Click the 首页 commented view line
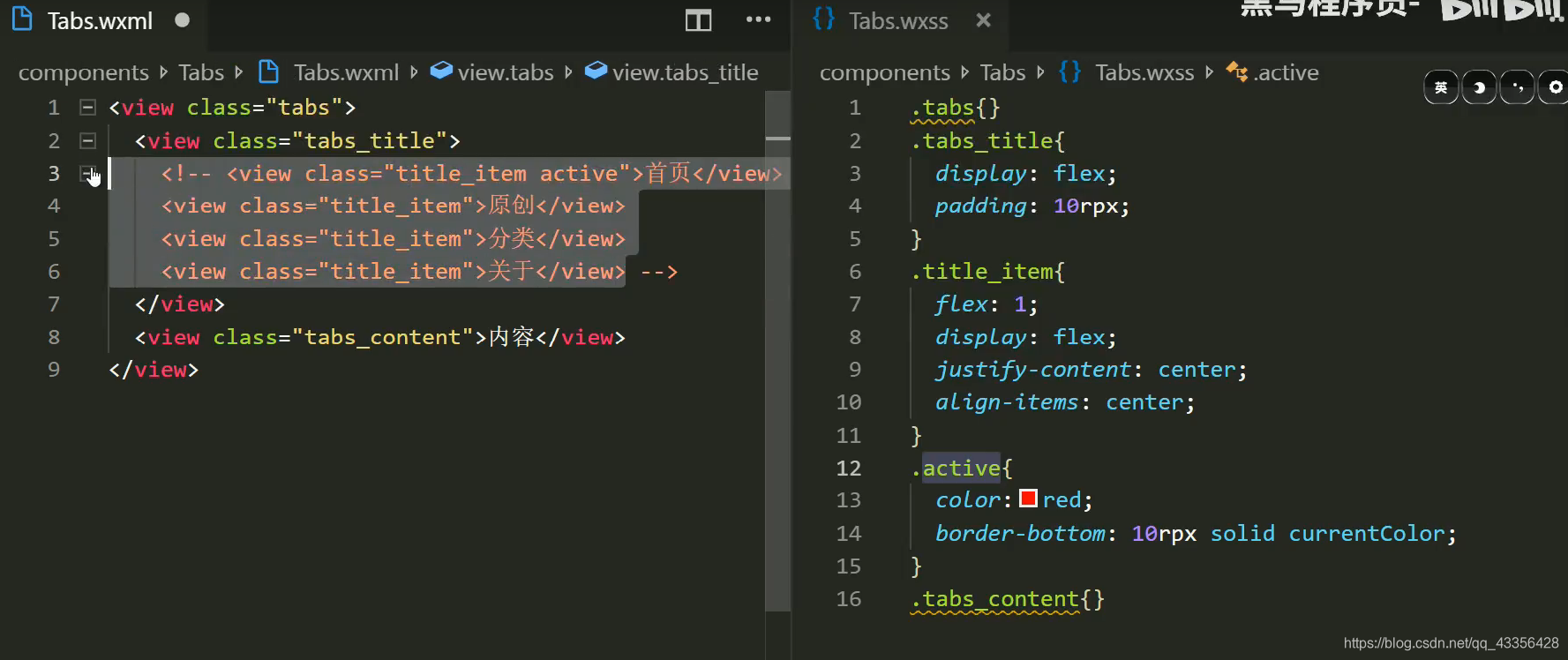The image size is (1568, 660). click(471, 174)
